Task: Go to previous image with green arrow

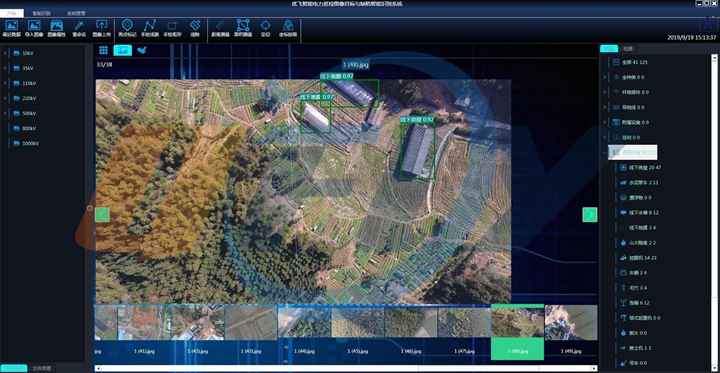Action: tap(102, 215)
